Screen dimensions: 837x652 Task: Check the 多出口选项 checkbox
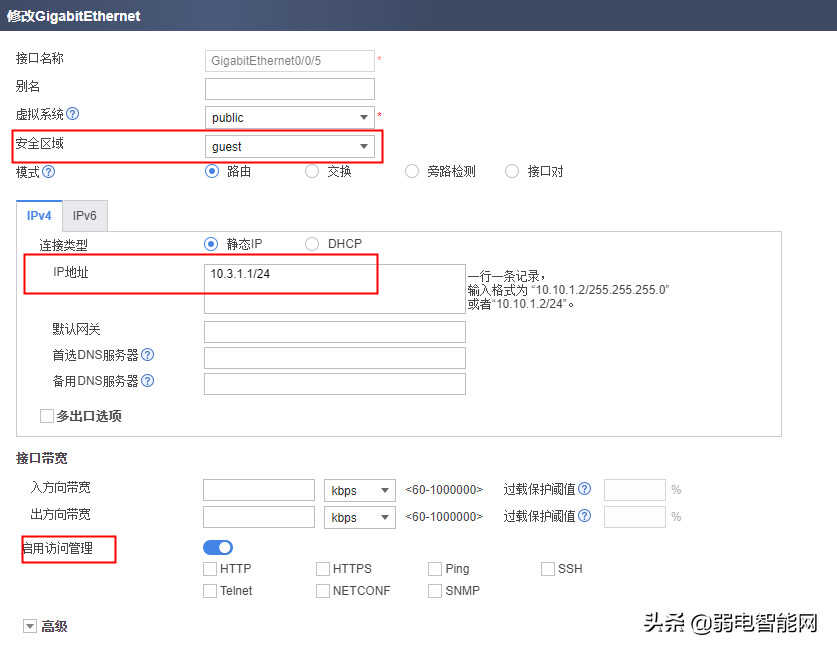click(x=47, y=416)
